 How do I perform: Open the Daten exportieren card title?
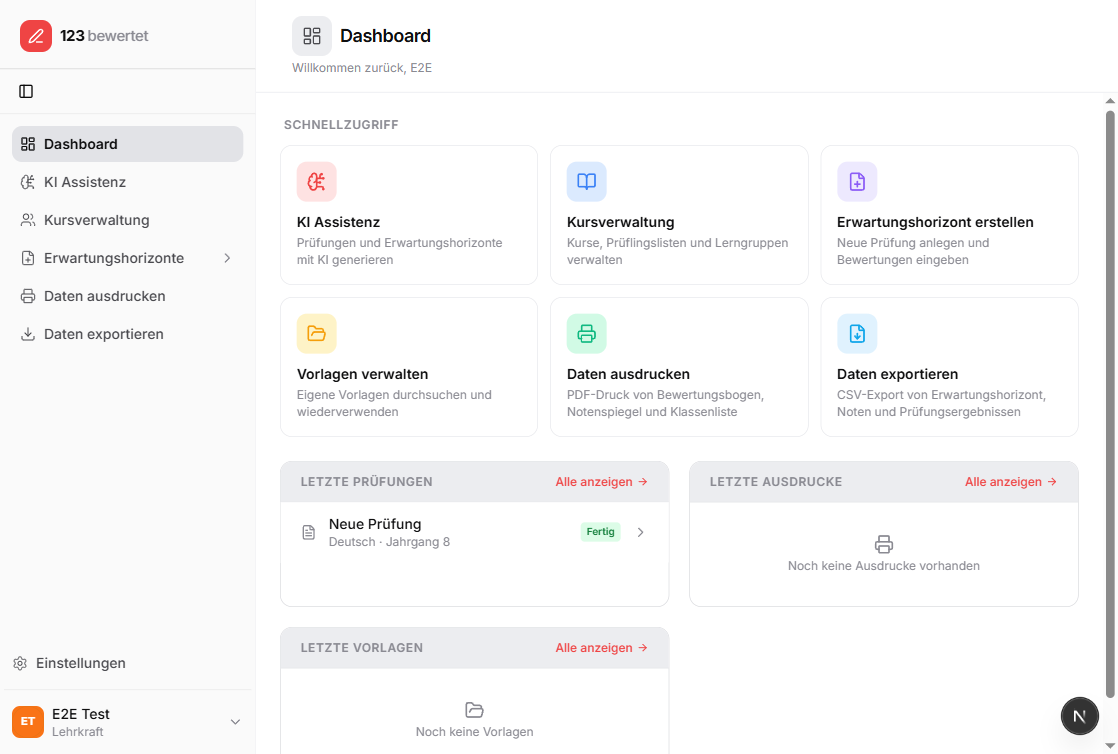(x=897, y=374)
